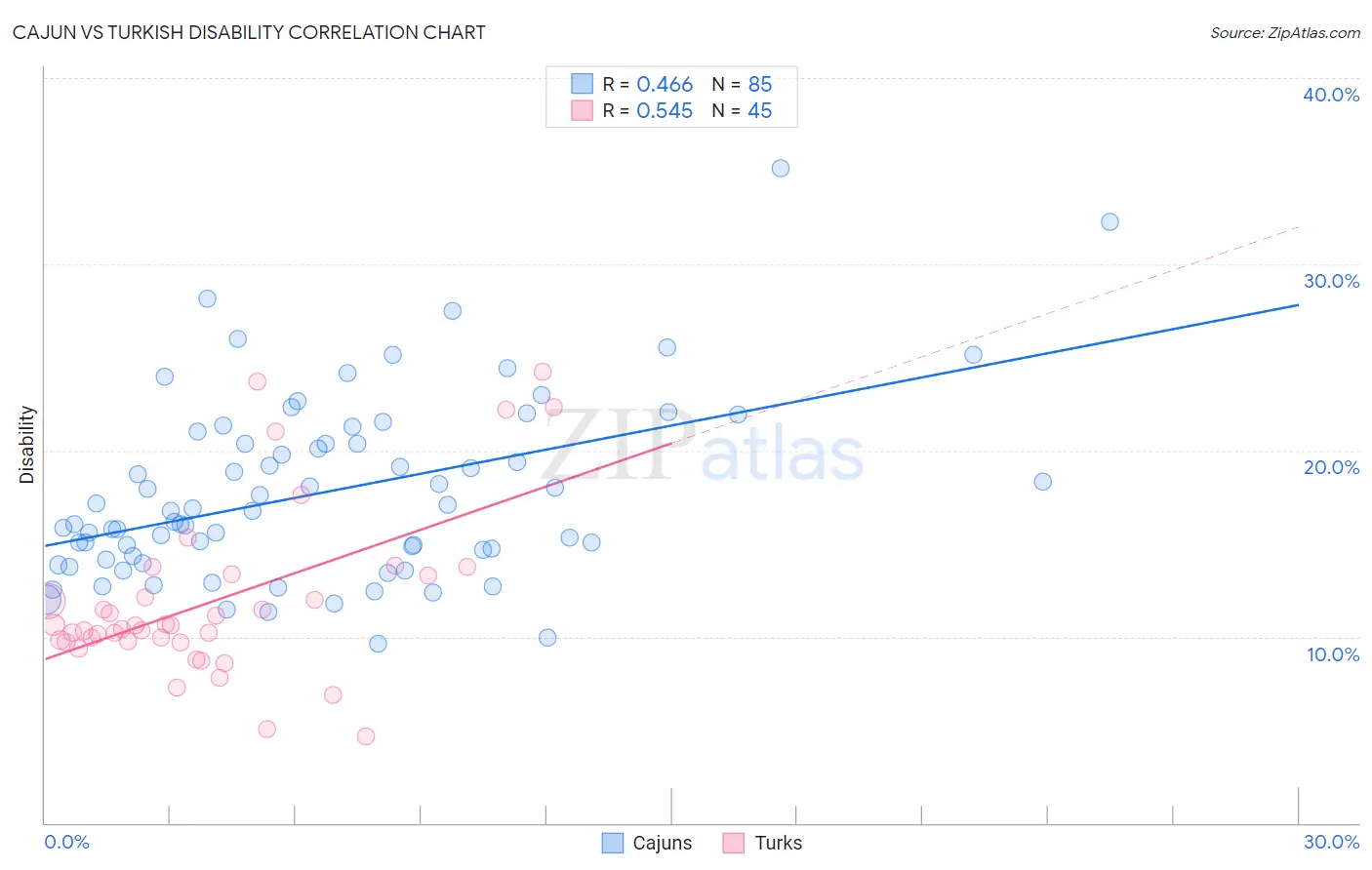Click the 0.0% x-axis label
This screenshot has height=870, width=1372.
coord(66,842)
